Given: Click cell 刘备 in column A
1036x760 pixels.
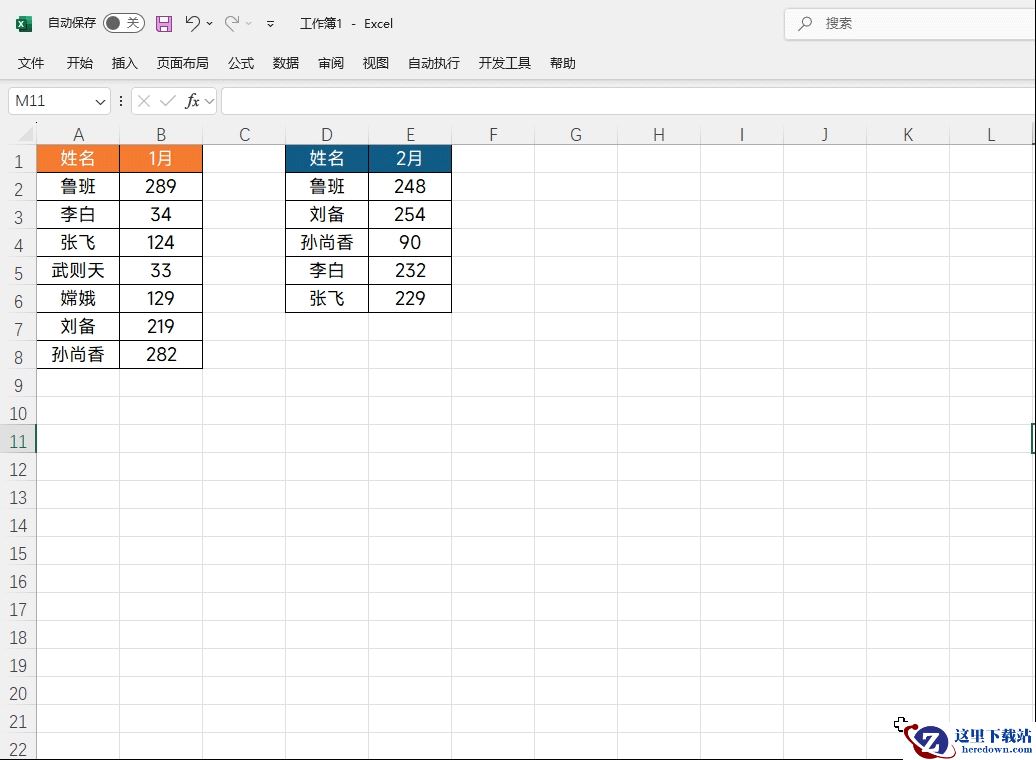Looking at the screenshot, I should pyautogui.click(x=78, y=326).
